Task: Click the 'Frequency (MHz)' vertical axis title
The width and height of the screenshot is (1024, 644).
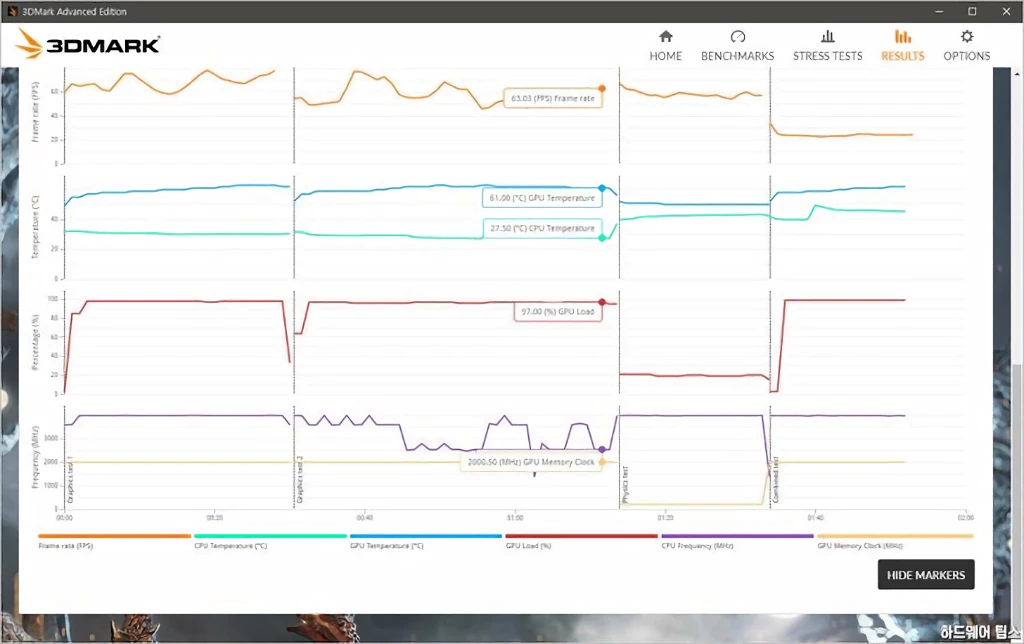Action: click(35, 457)
